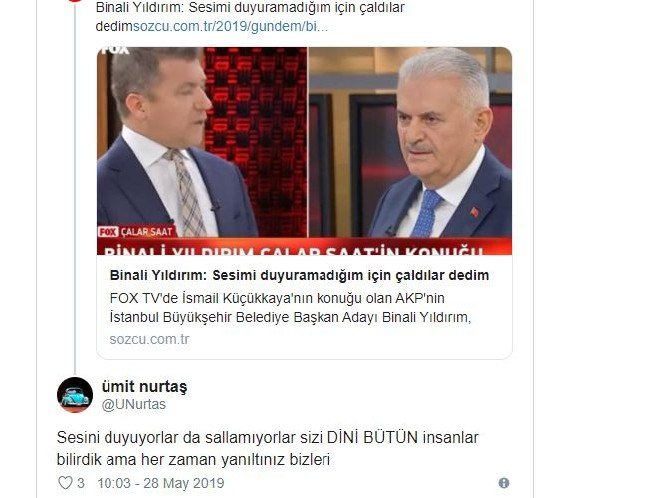The width and height of the screenshot is (648, 498).
Task: Open the ümit nurtaş display name
Action: click(144, 386)
